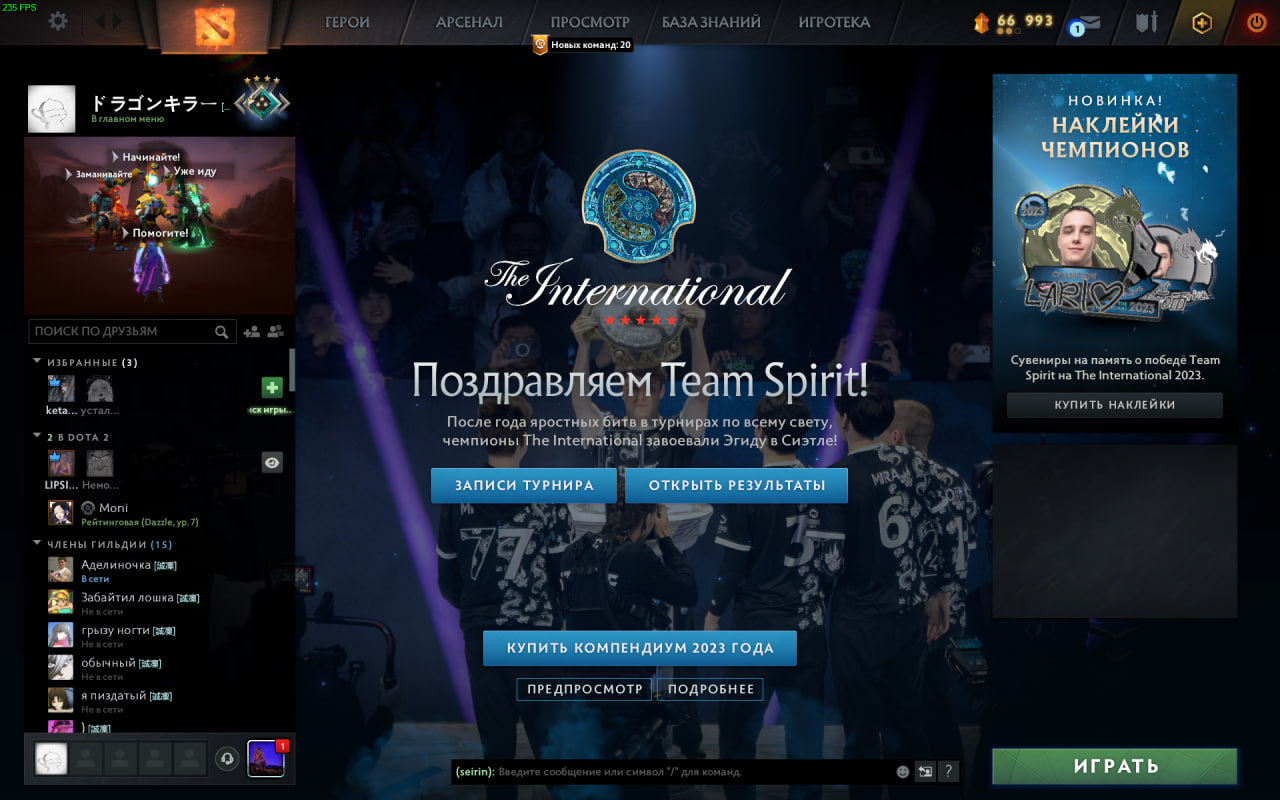This screenshot has height=800, width=1280.
Task: Collapse the 2 В DOTA 2 section
Action: tap(37, 437)
